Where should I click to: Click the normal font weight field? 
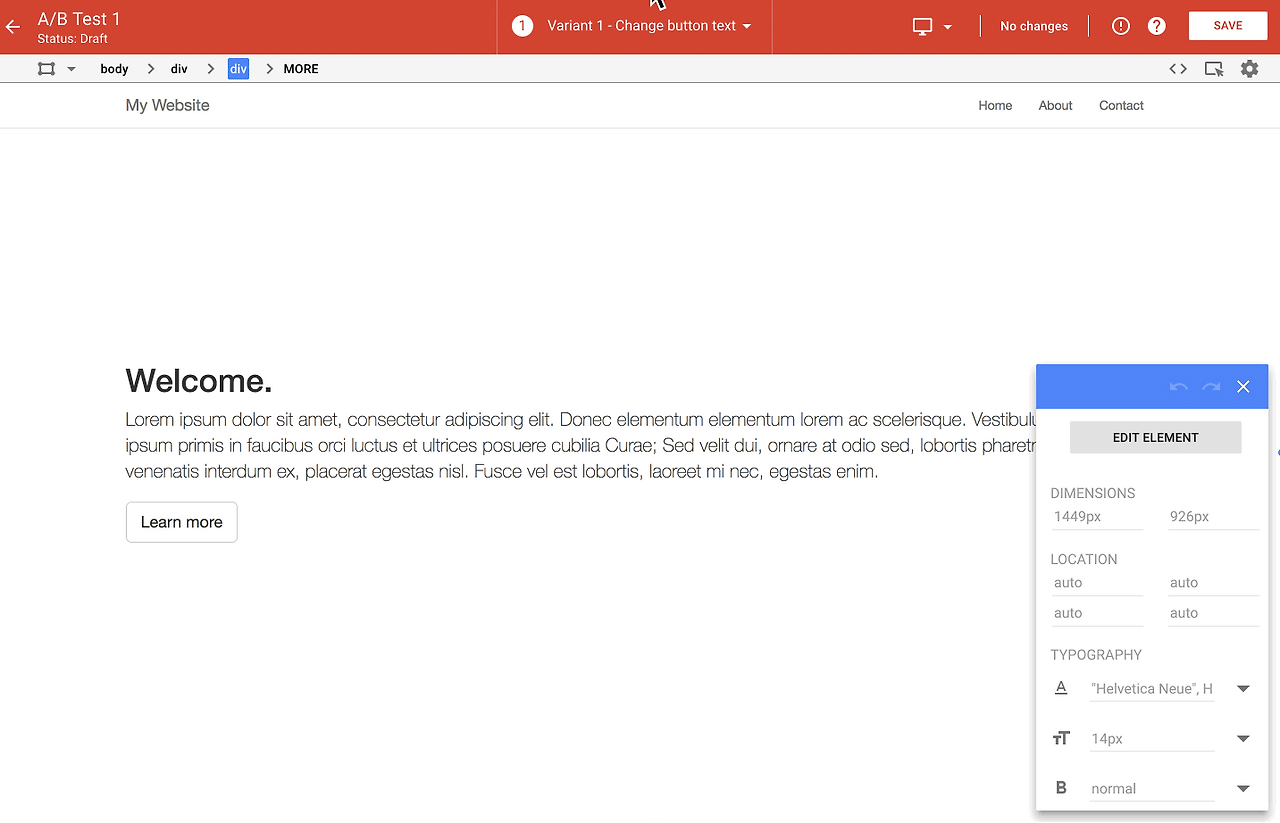[1152, 789]
